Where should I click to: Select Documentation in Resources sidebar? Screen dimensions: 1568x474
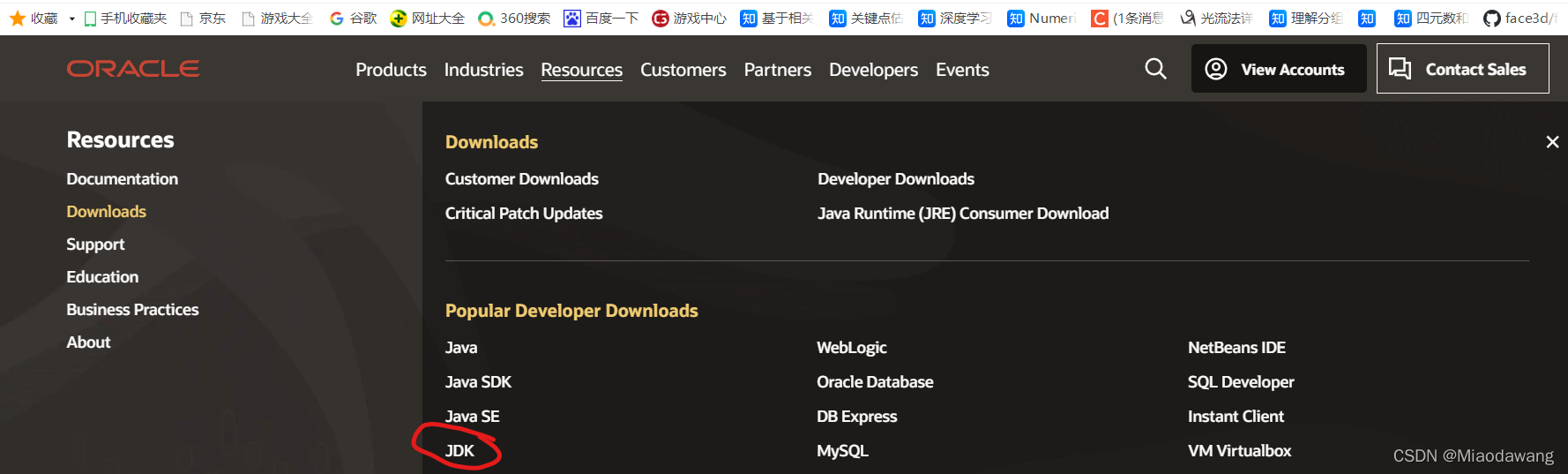tap(122, 179)
